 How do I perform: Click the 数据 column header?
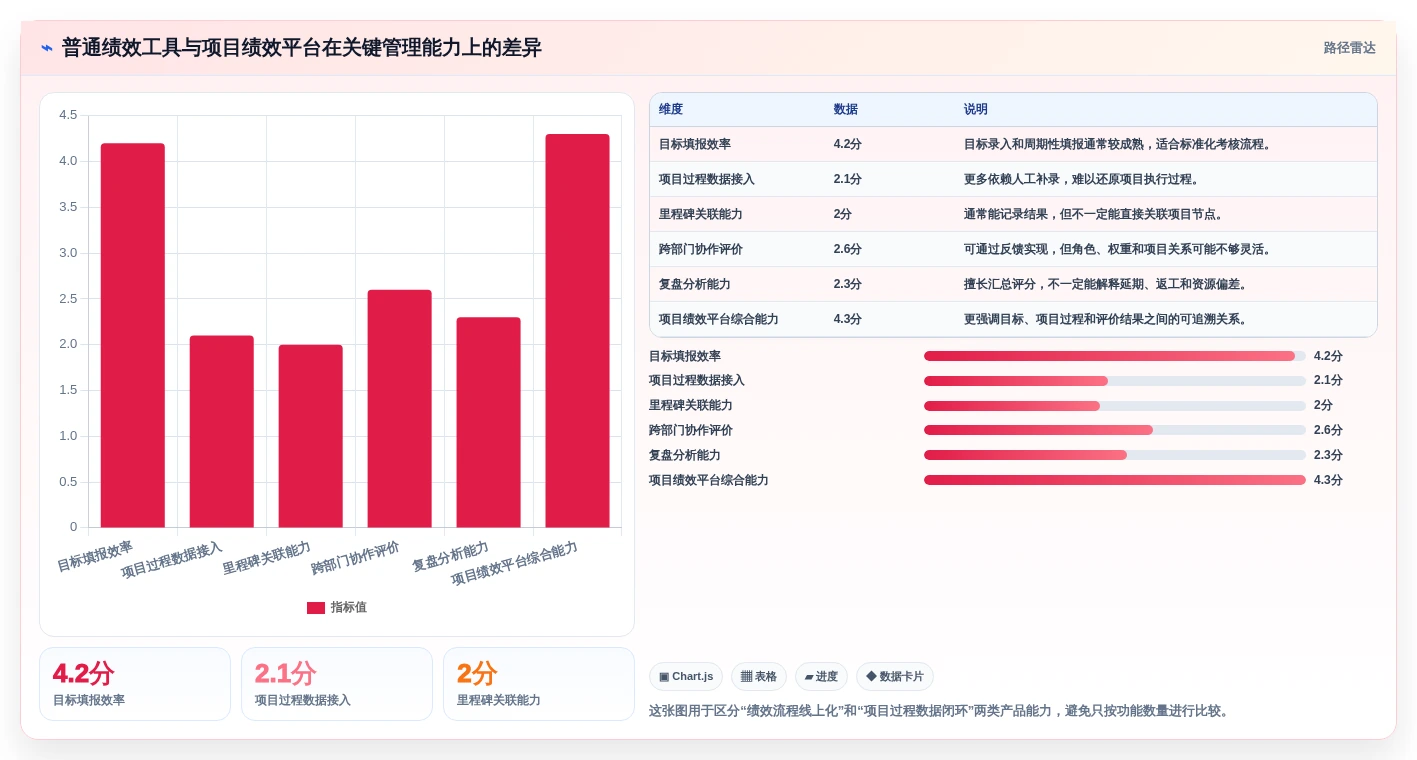pos(846,110)
